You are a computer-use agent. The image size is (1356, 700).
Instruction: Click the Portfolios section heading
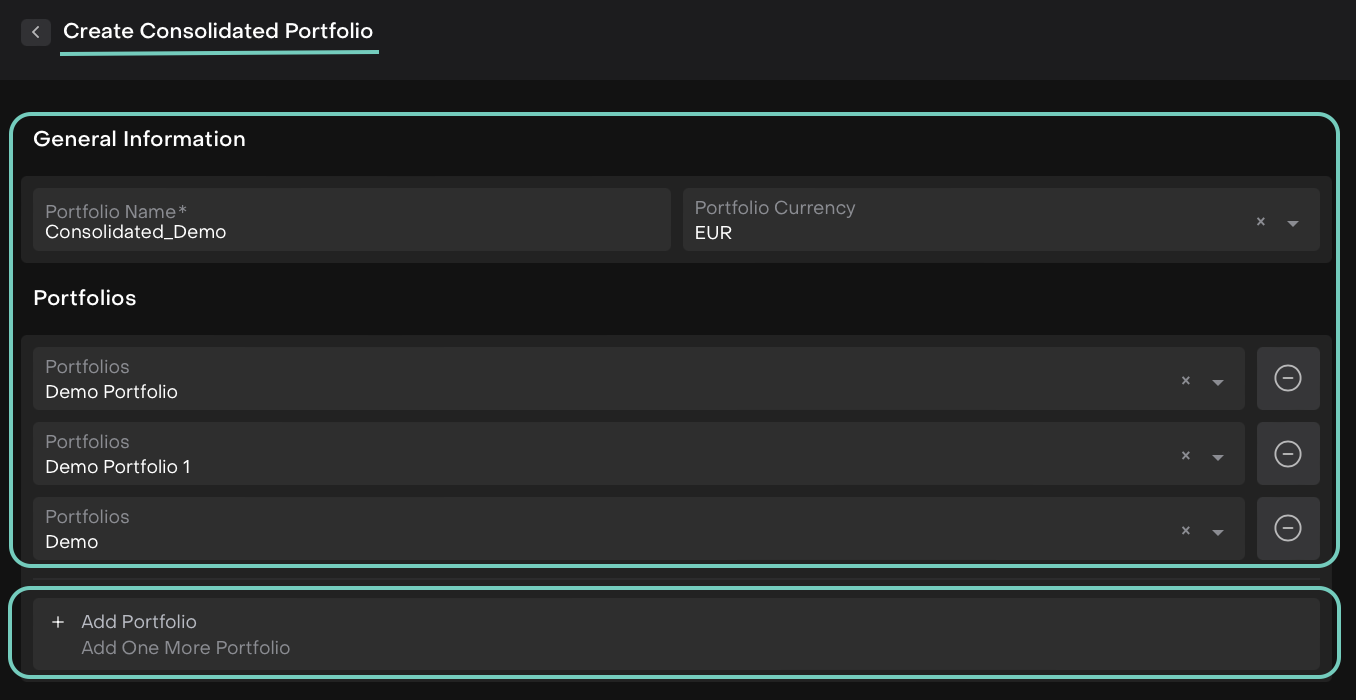point(85,298)
